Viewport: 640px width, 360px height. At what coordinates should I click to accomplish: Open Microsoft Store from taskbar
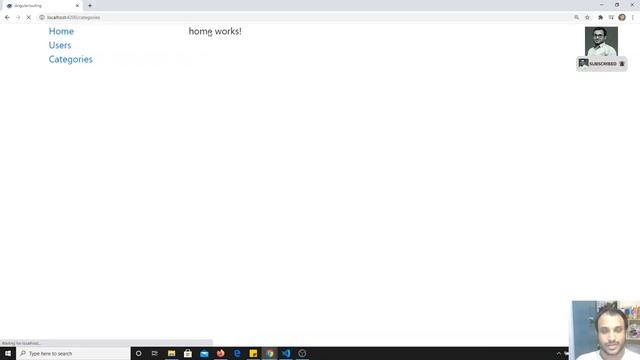[x=188, y=353]
